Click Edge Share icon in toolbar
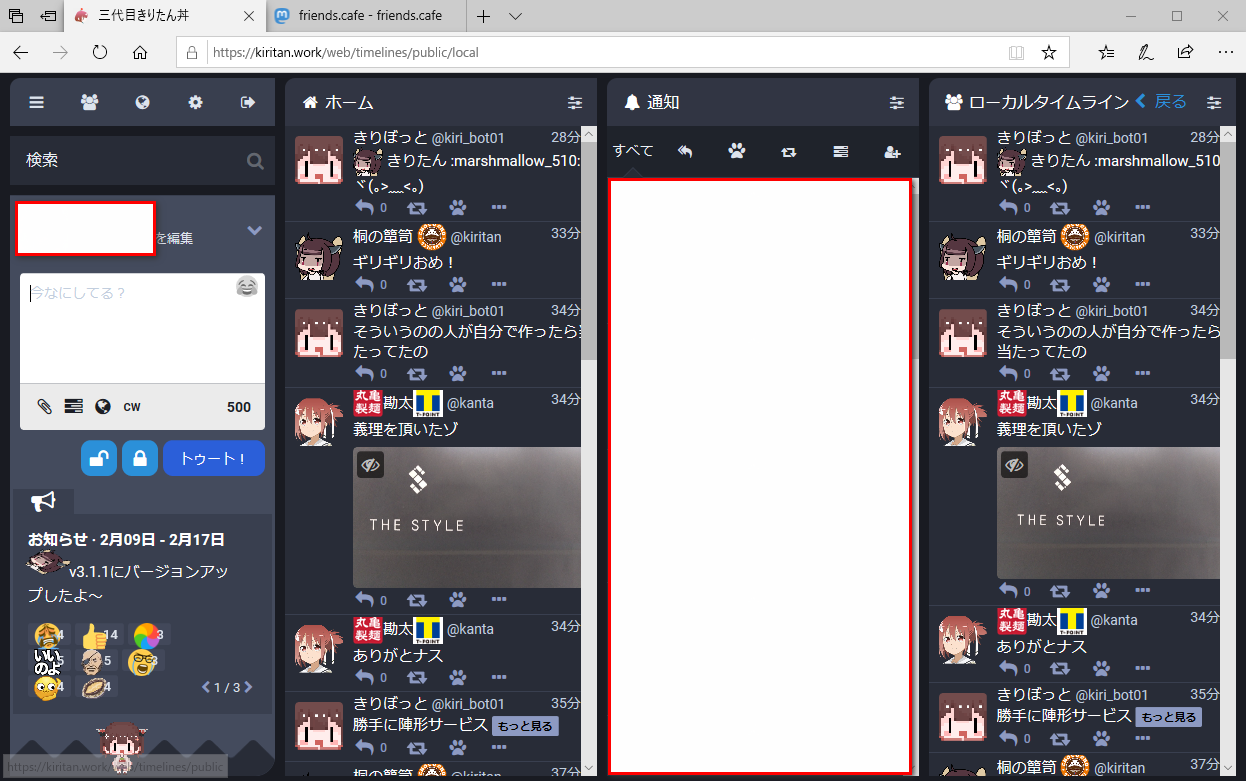The width and height of the screenshot is (1246, 781). point(1185,52)
